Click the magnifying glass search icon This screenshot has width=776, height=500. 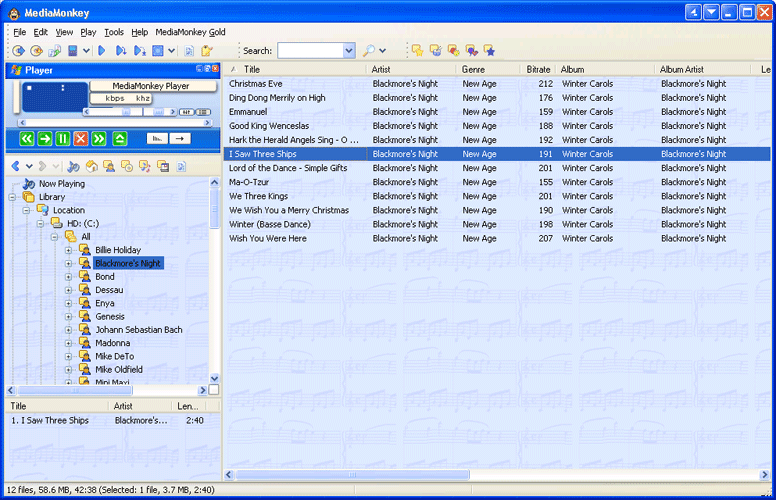[x=369, y=50]
